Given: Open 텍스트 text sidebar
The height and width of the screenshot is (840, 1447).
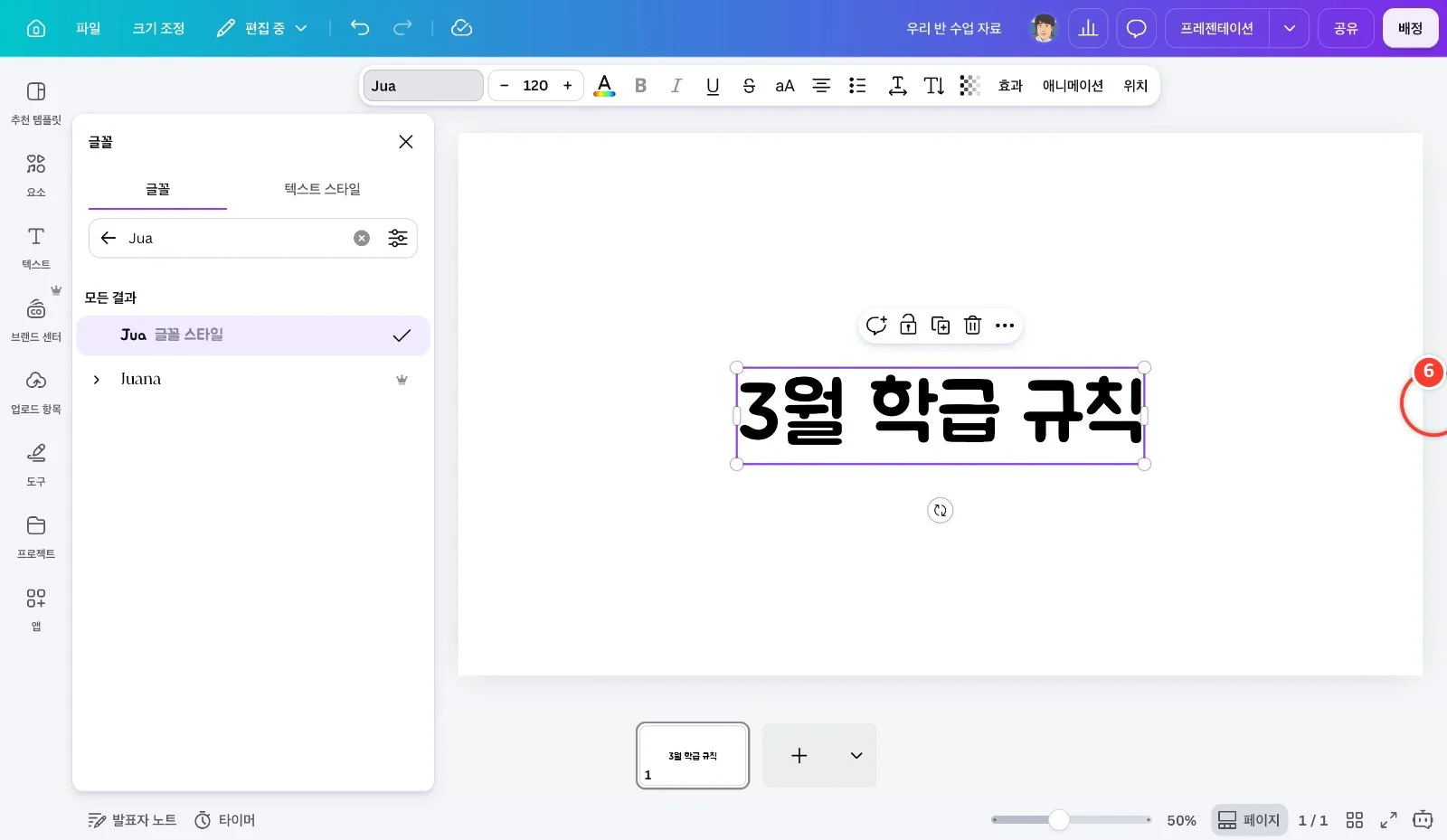Looking at the screenshot, I should (x=36, y=248).
